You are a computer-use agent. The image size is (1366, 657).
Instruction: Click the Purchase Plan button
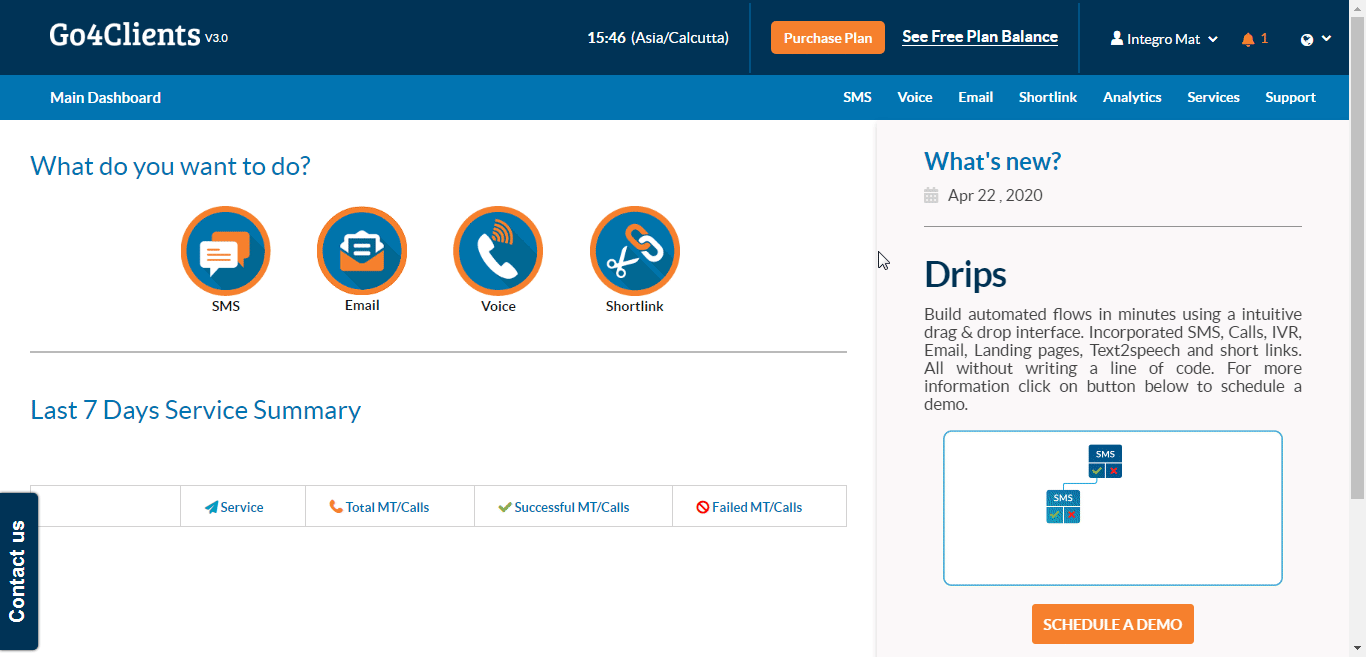pos(828,38)
